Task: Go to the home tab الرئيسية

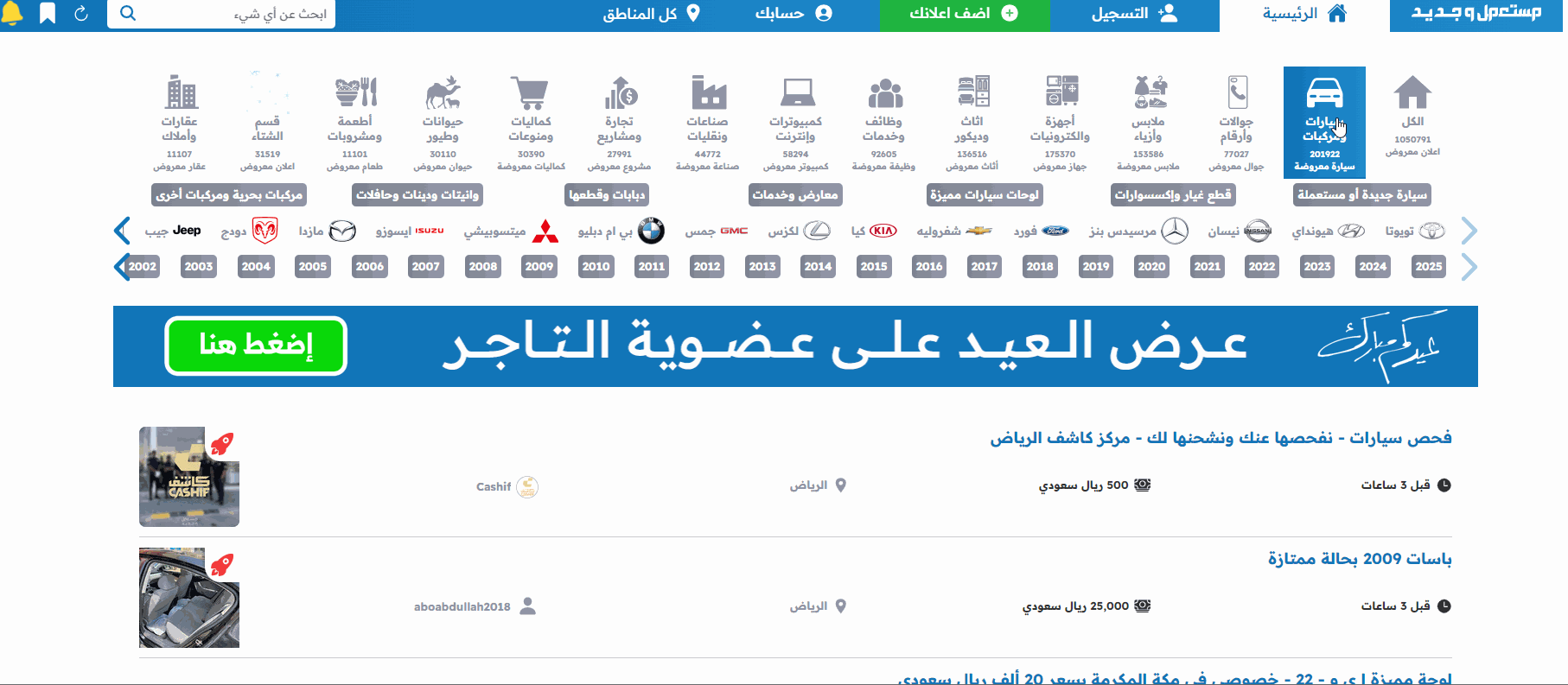Action: pos(1303,14)
